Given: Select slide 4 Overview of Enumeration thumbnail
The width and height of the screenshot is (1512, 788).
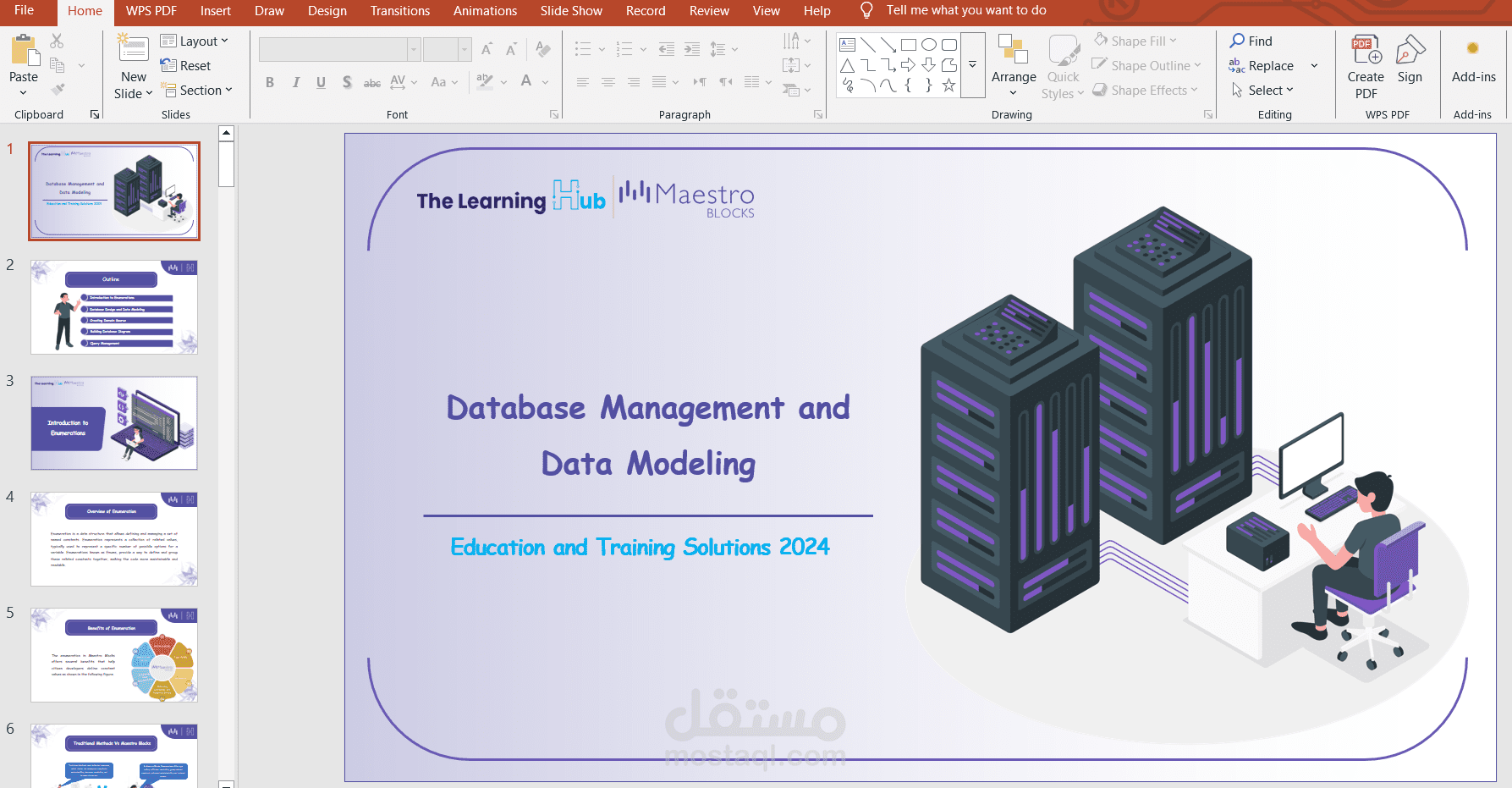Looking at the screenshot, I should [x=114, y=538].
